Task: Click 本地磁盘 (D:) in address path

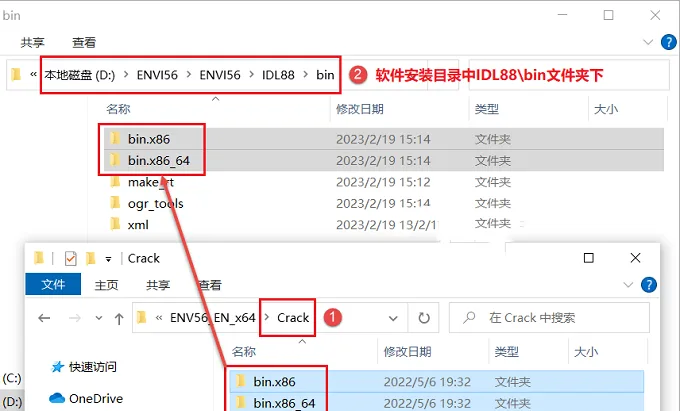Action: tap(80, 75)
